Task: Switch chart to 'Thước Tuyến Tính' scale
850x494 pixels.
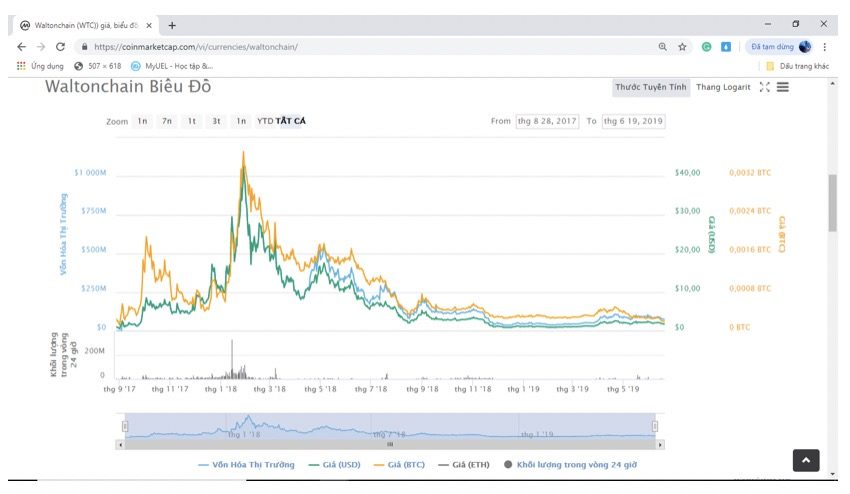Action: point(651,87)
